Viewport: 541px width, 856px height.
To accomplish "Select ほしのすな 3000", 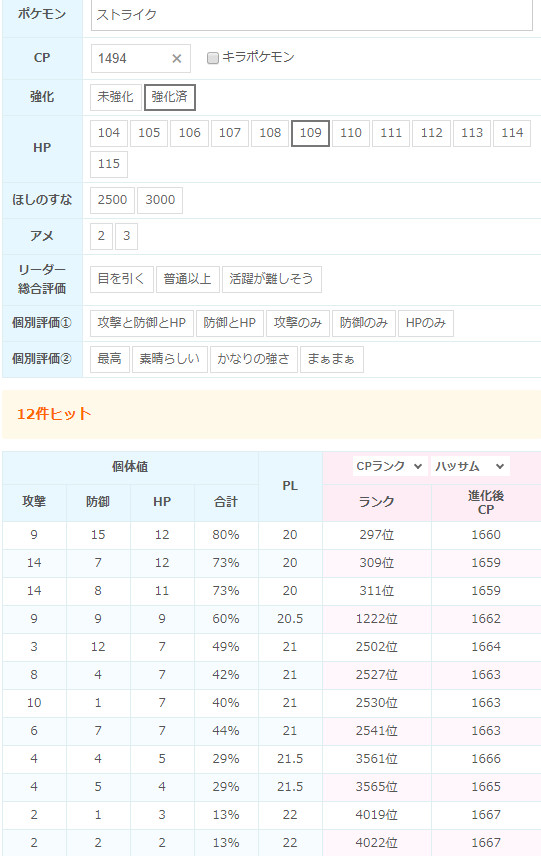I will pos(160,200).
